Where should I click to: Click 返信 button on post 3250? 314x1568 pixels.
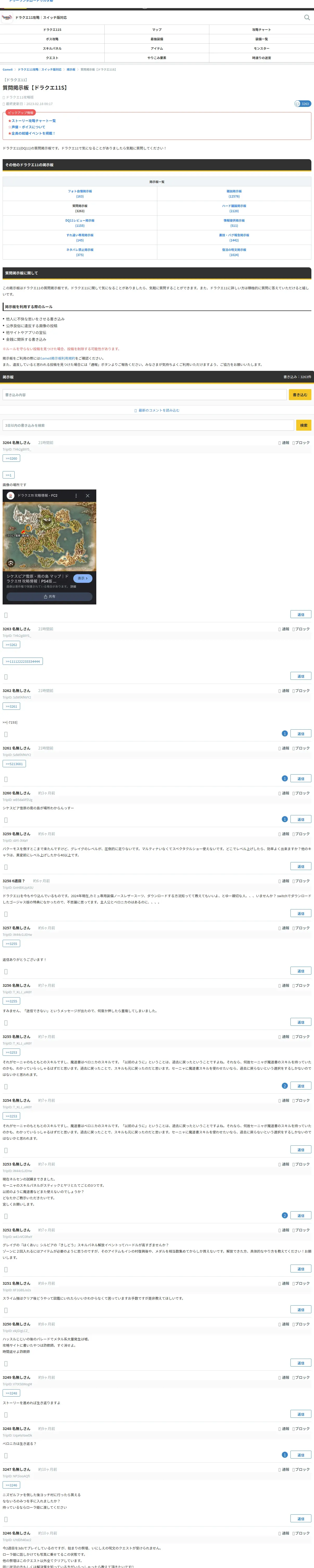coord(301,1363)
